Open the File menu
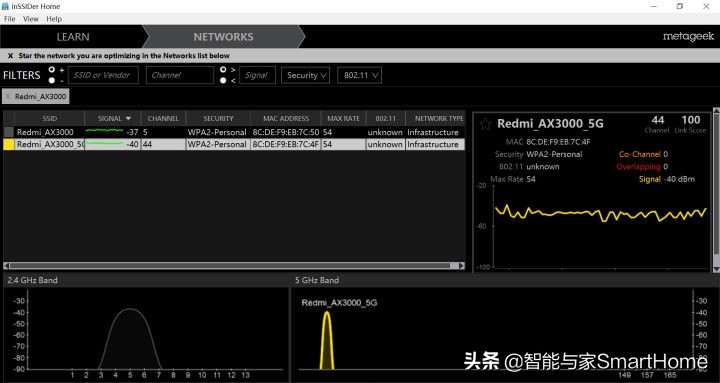Screen dimensions: 720x383 point(10,19)
